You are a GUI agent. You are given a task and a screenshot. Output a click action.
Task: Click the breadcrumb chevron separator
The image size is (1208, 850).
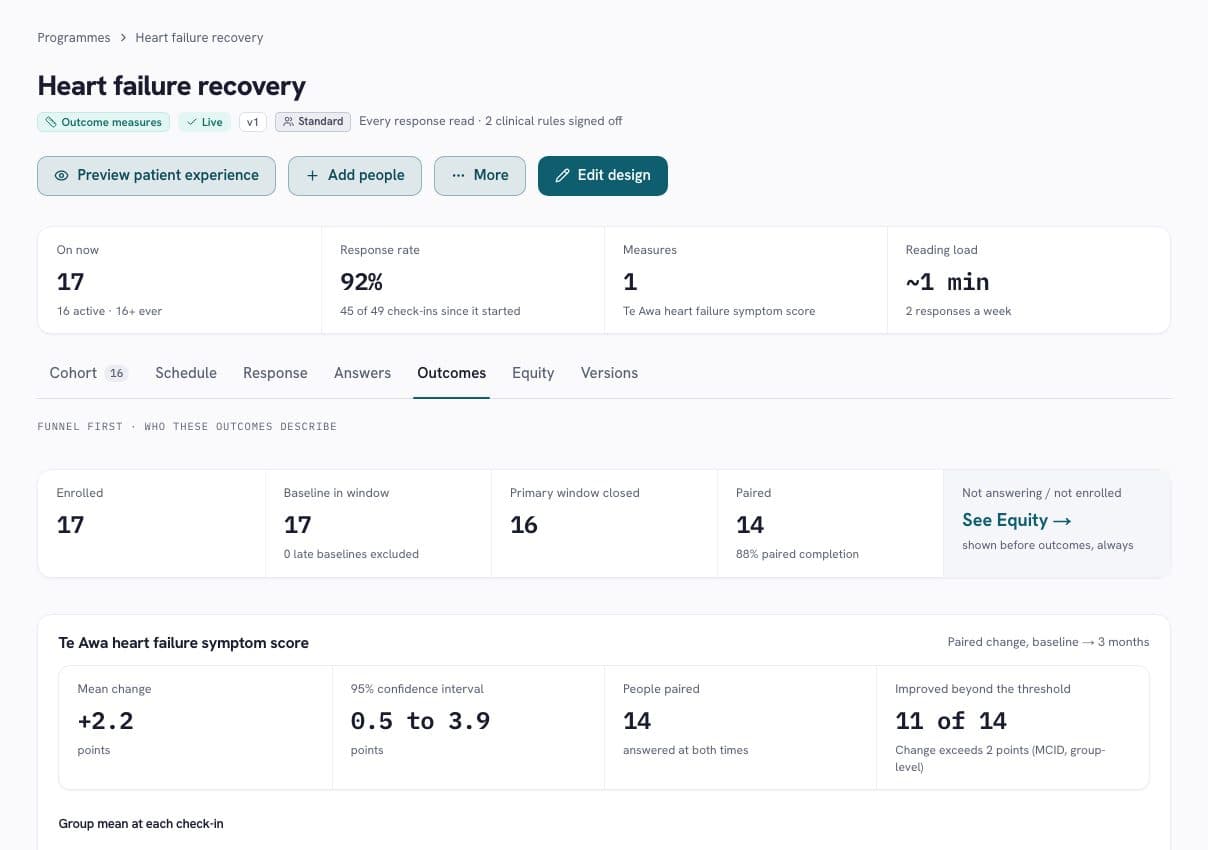(x=123, y=38)
